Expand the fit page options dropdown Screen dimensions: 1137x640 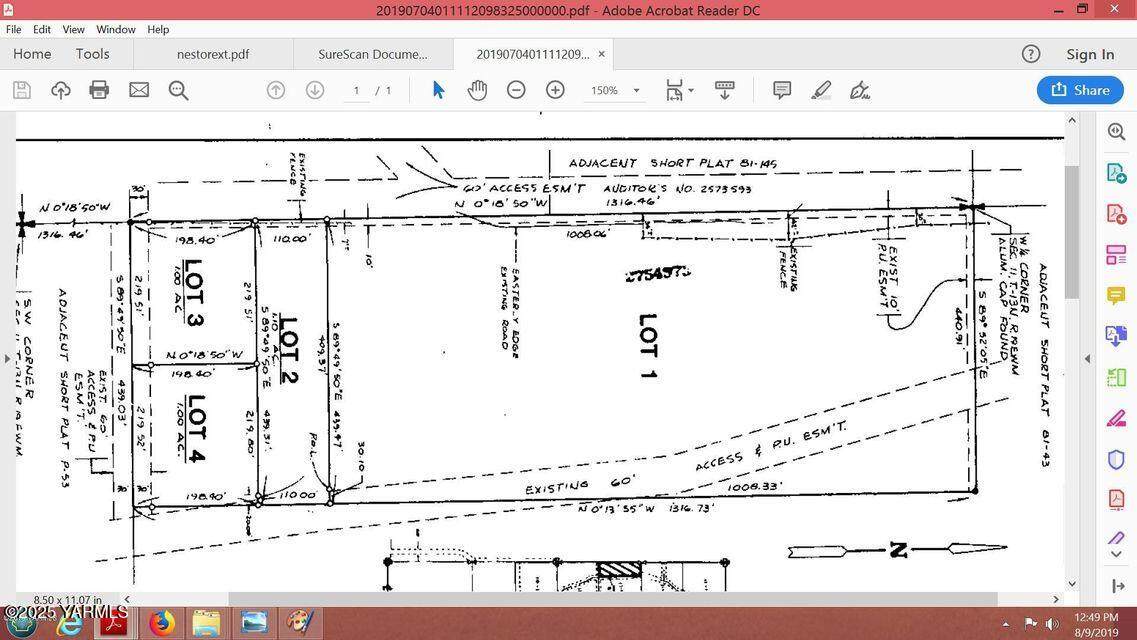[691, 91]
